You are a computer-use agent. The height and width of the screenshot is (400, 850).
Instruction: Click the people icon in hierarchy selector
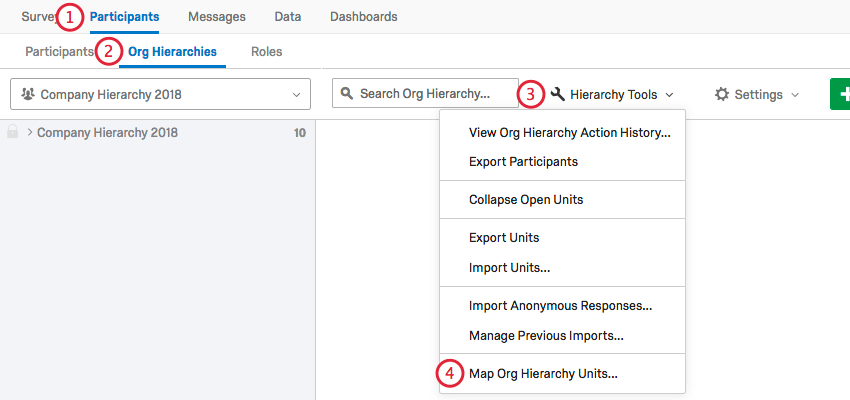[27, 95]
